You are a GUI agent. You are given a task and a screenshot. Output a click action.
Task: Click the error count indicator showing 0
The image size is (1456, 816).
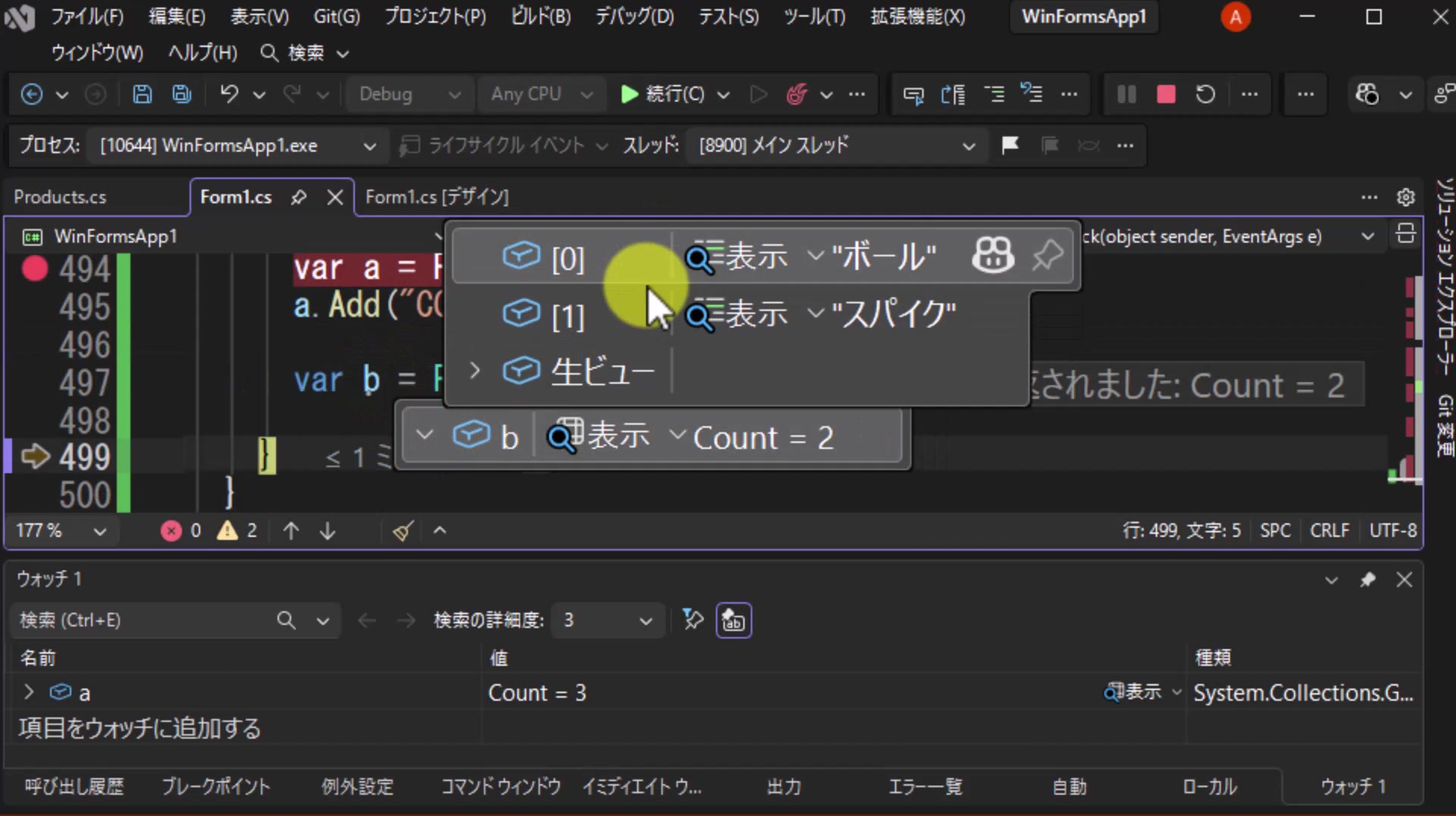(x=181, y=531)
